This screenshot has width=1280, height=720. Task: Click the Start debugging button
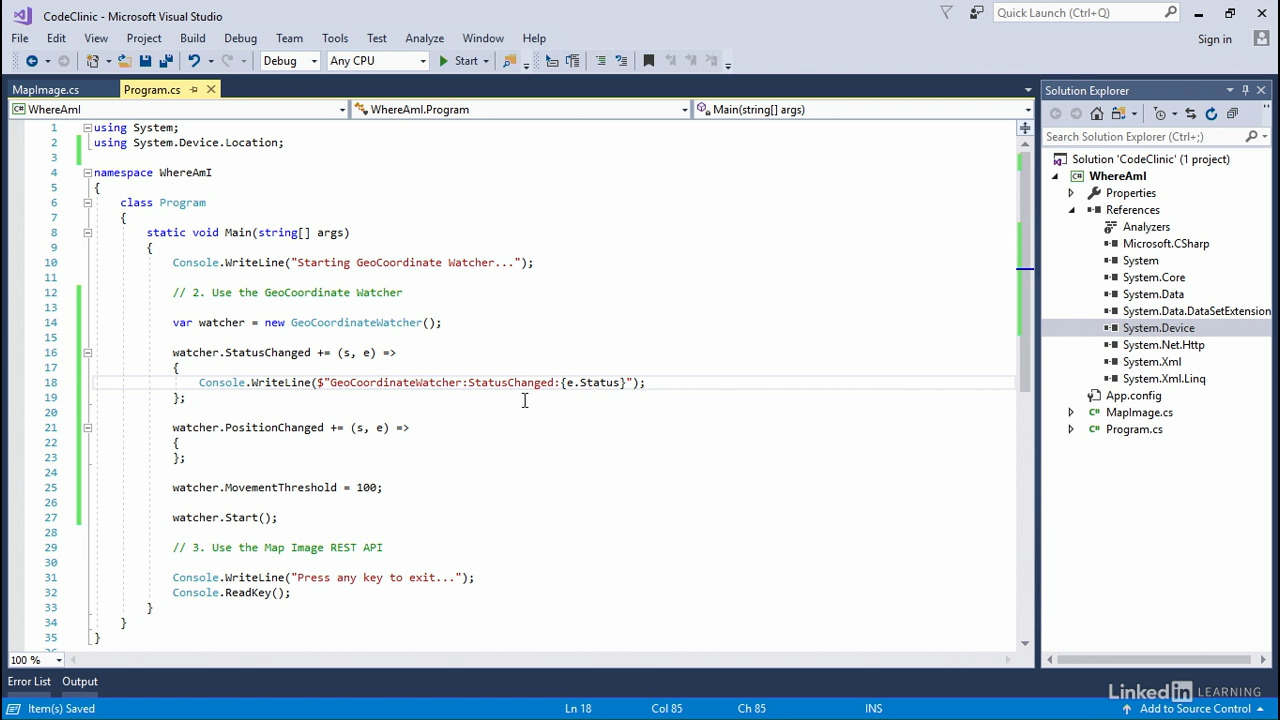[x=459, y=61]
